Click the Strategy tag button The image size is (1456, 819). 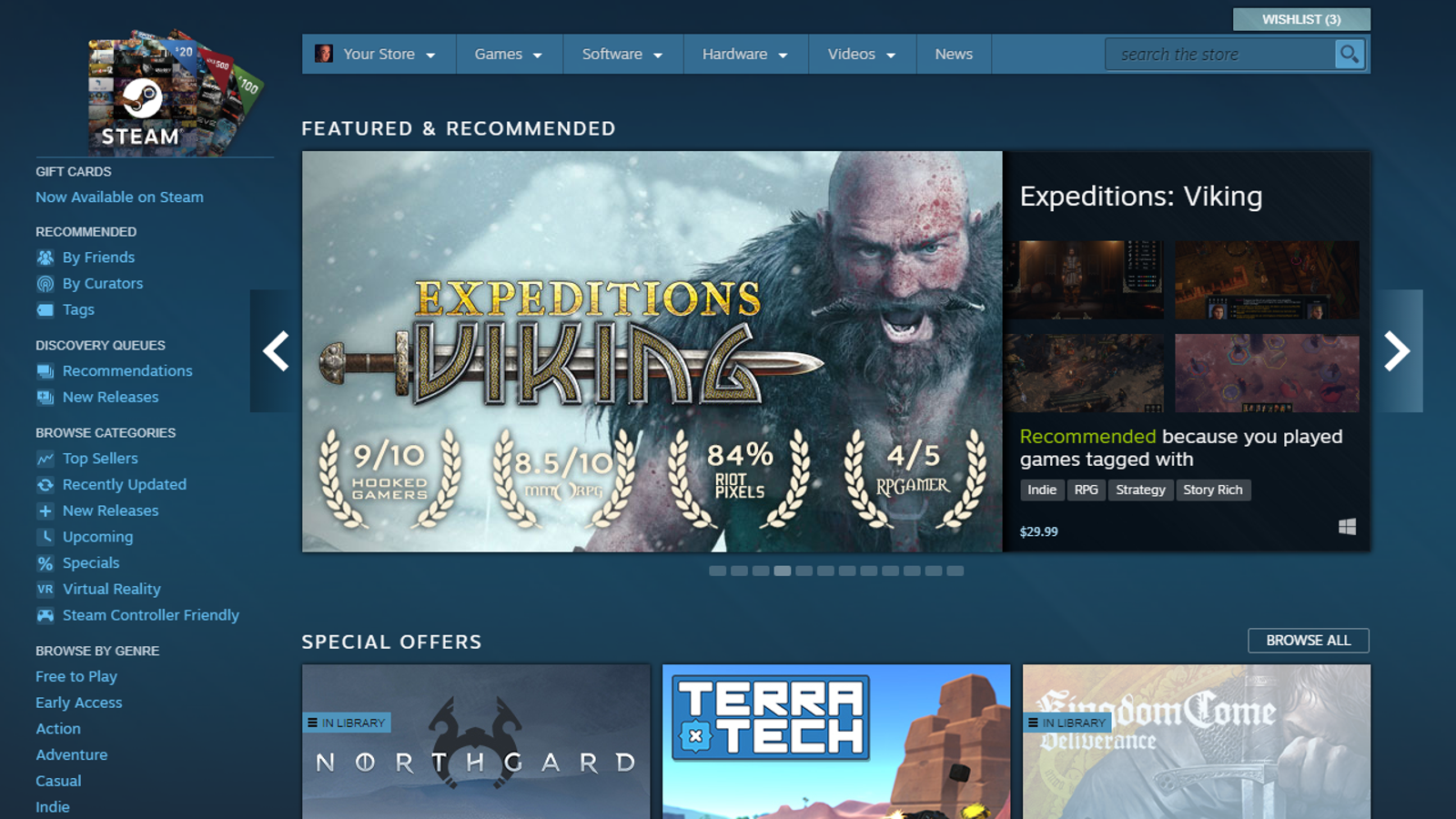pyautogui.click(x=1140, y=490)
